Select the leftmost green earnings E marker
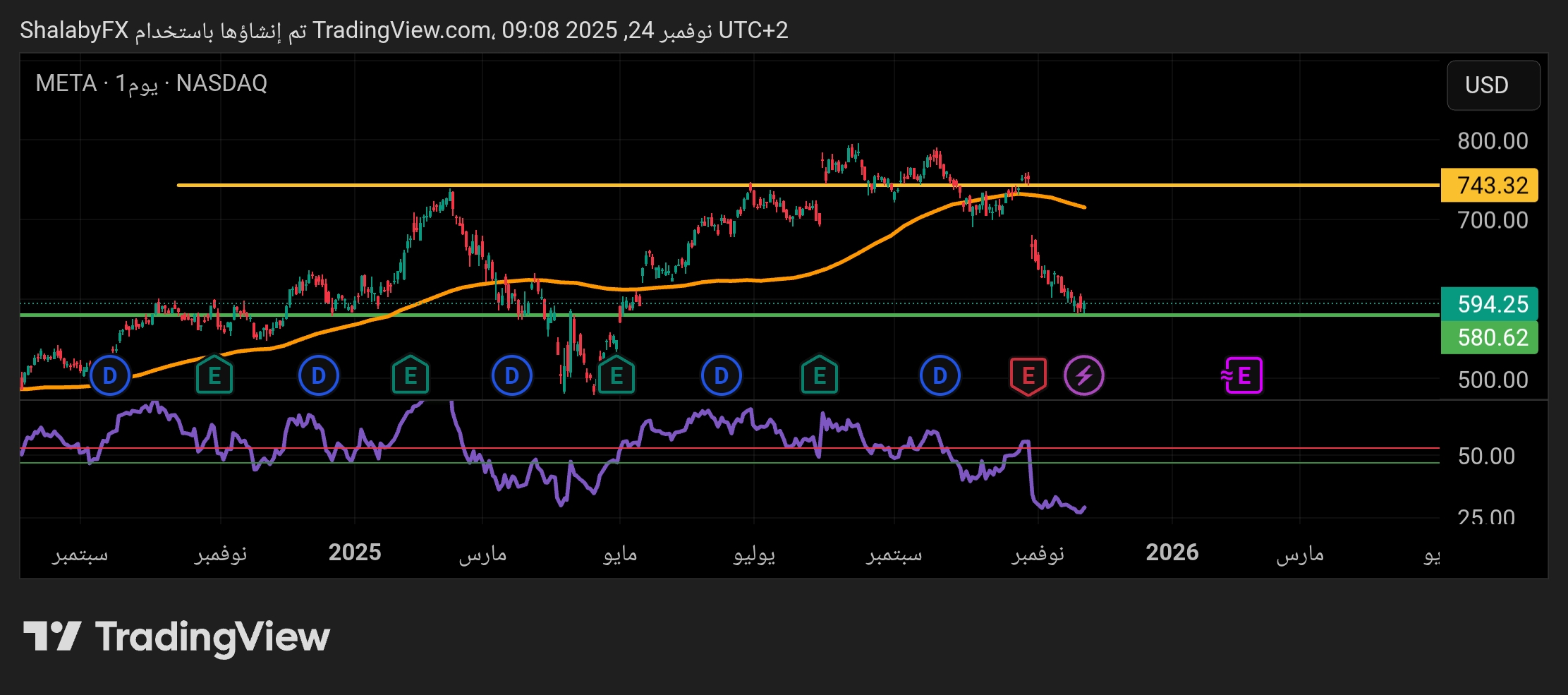Viewport: 1568px width, 695px height. tap(214, 376)
